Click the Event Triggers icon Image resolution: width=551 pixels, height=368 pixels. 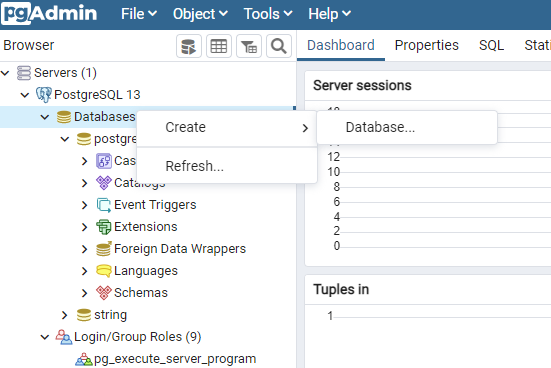pos(104,205)
